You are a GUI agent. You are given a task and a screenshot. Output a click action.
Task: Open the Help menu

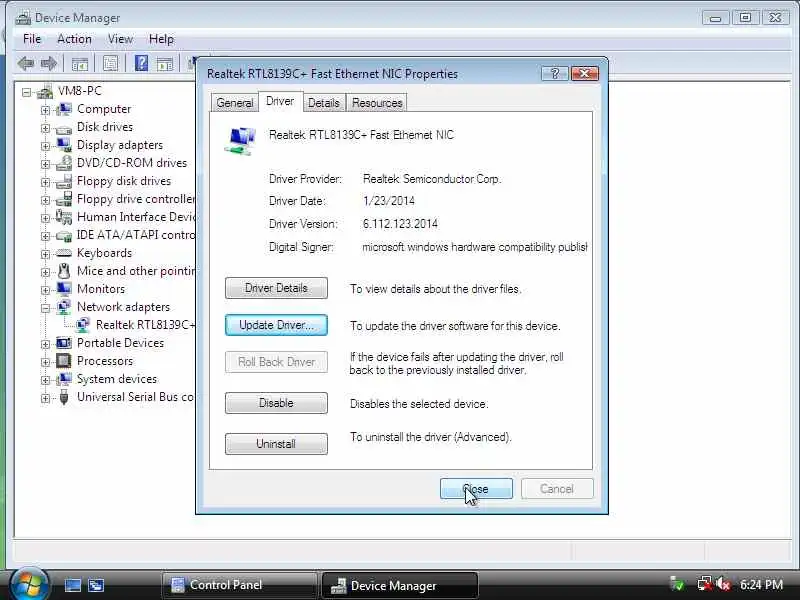coord(161,39)
